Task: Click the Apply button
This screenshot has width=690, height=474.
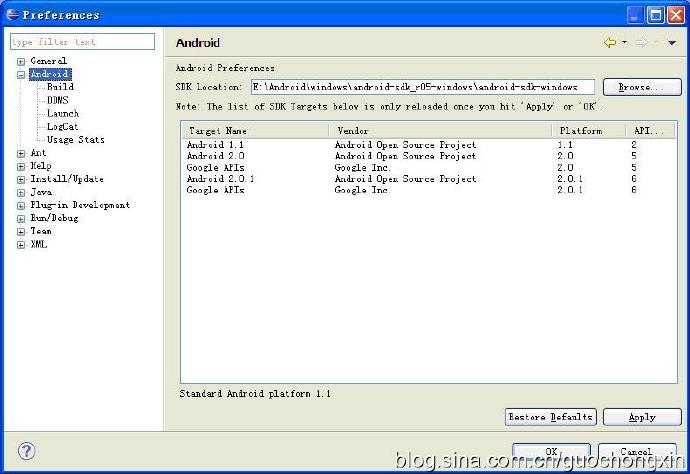Action: tap(642, 416)
